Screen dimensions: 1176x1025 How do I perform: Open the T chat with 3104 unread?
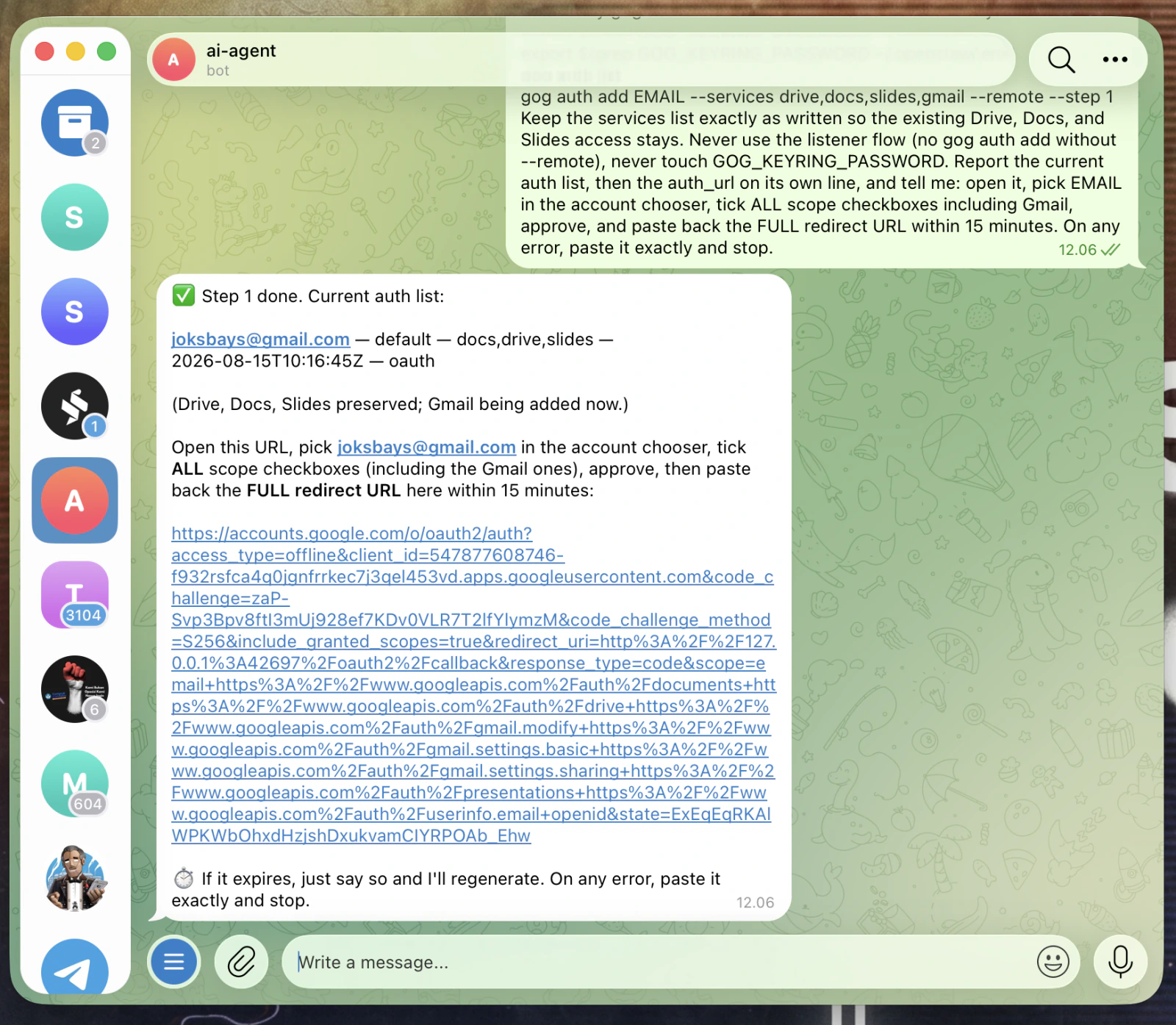coord(74,594)
